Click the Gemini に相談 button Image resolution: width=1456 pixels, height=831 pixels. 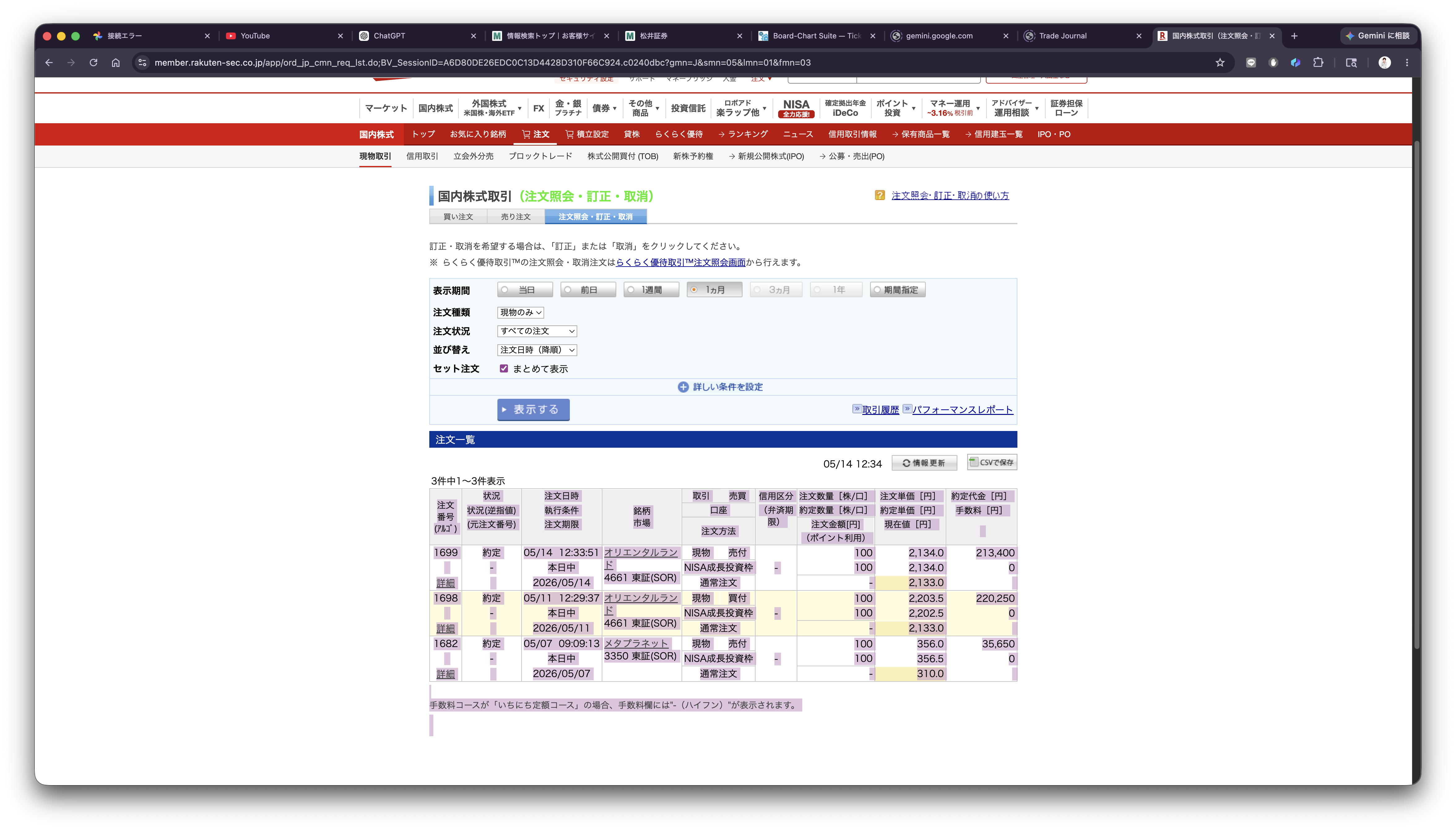coord(1377,36)
